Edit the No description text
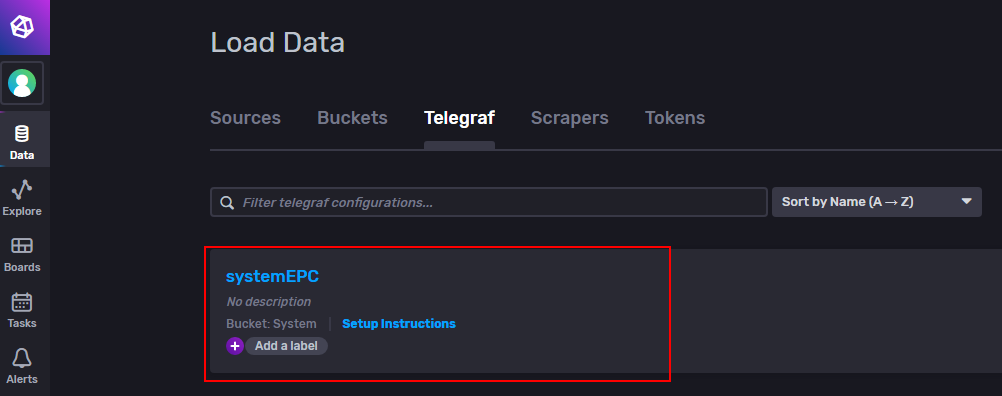 [268, 301]
